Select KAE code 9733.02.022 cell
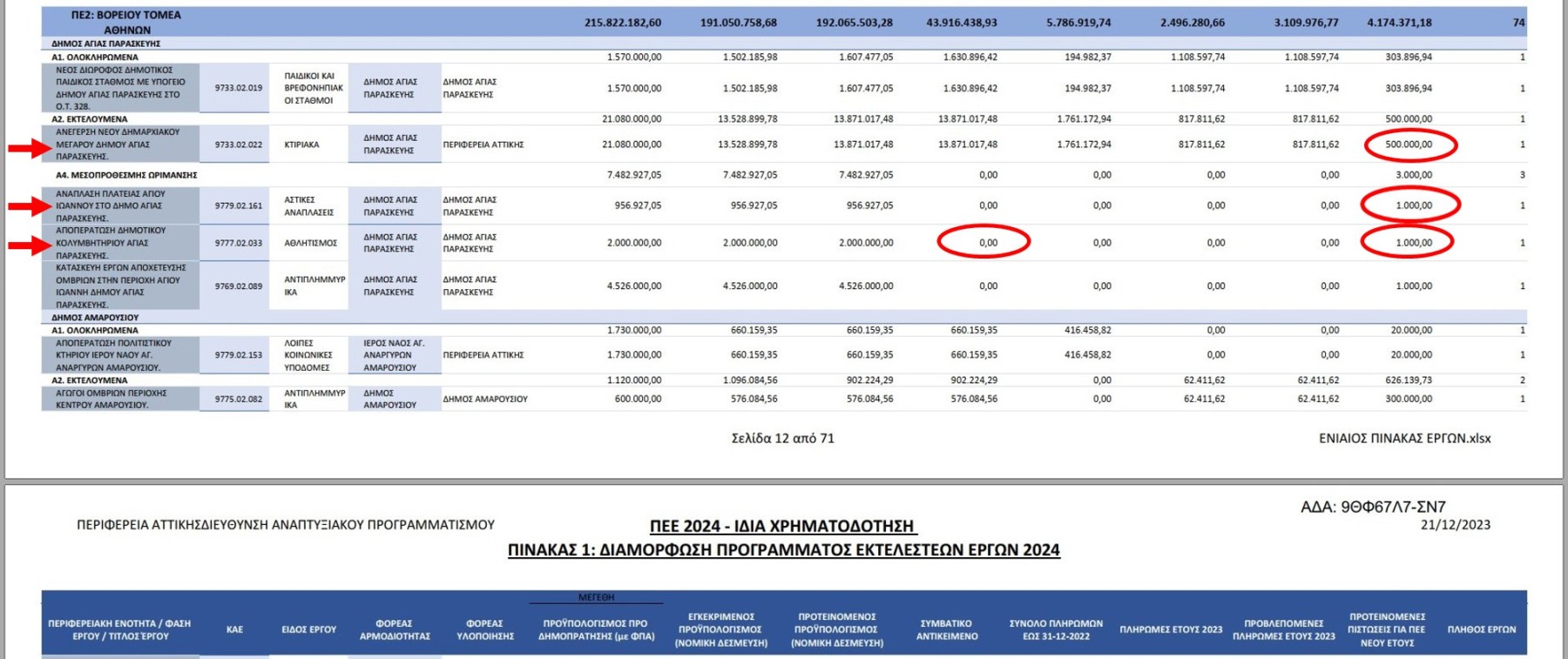 click(238, 145)
